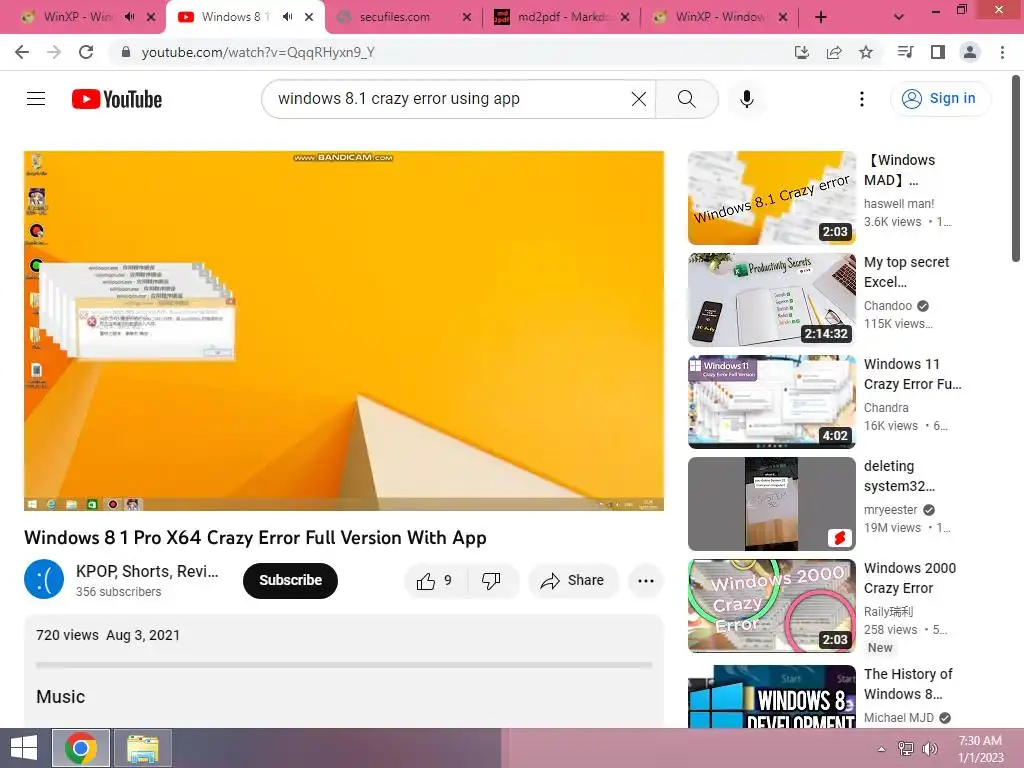Image resolution: width=1024 pixels, height=768 pixels.
Task: Go back to the previous page
Action: (22, 52)
